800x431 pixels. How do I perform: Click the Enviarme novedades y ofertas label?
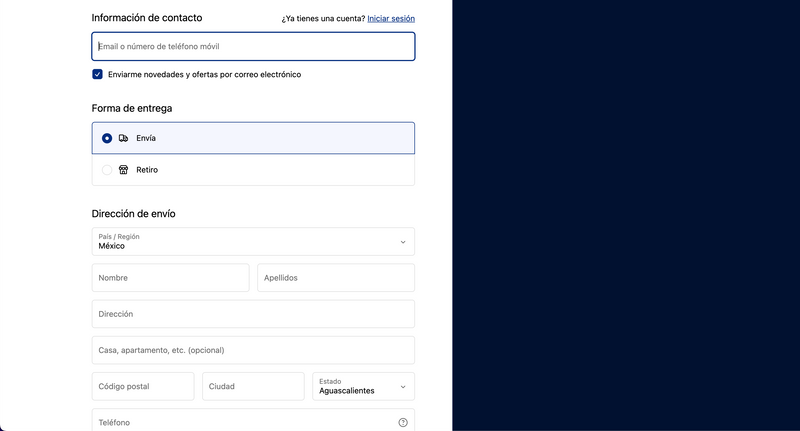click(205, 74)
